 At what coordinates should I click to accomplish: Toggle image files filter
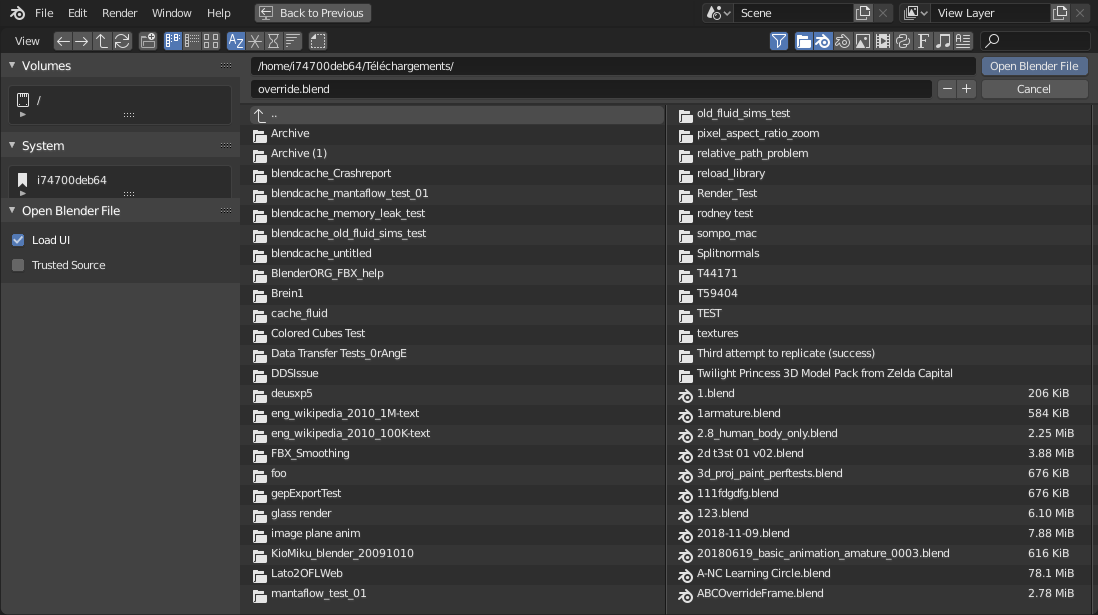pos(863,41)
